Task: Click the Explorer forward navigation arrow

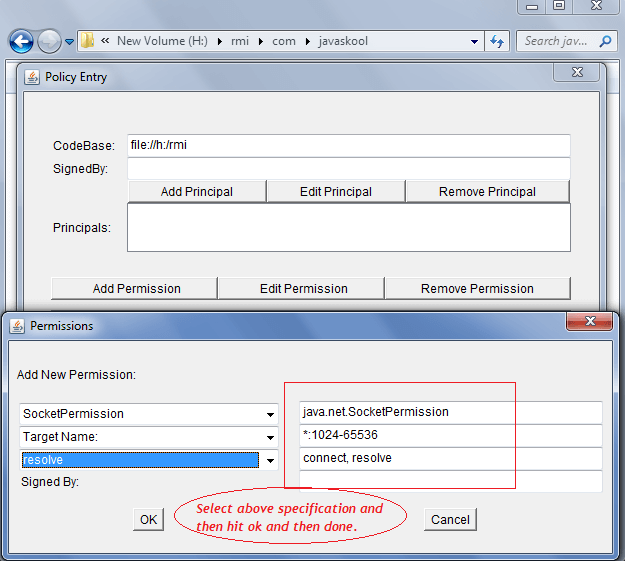Action: (x=49, y=42)
